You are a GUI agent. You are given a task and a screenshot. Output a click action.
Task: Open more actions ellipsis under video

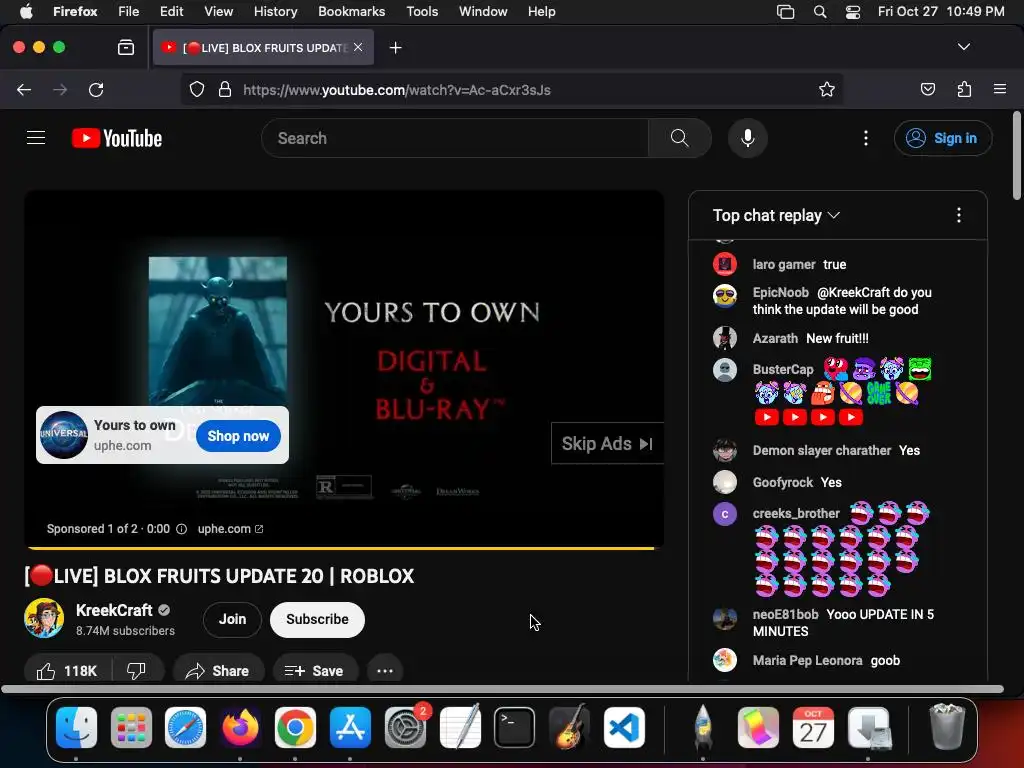point(385,671)
